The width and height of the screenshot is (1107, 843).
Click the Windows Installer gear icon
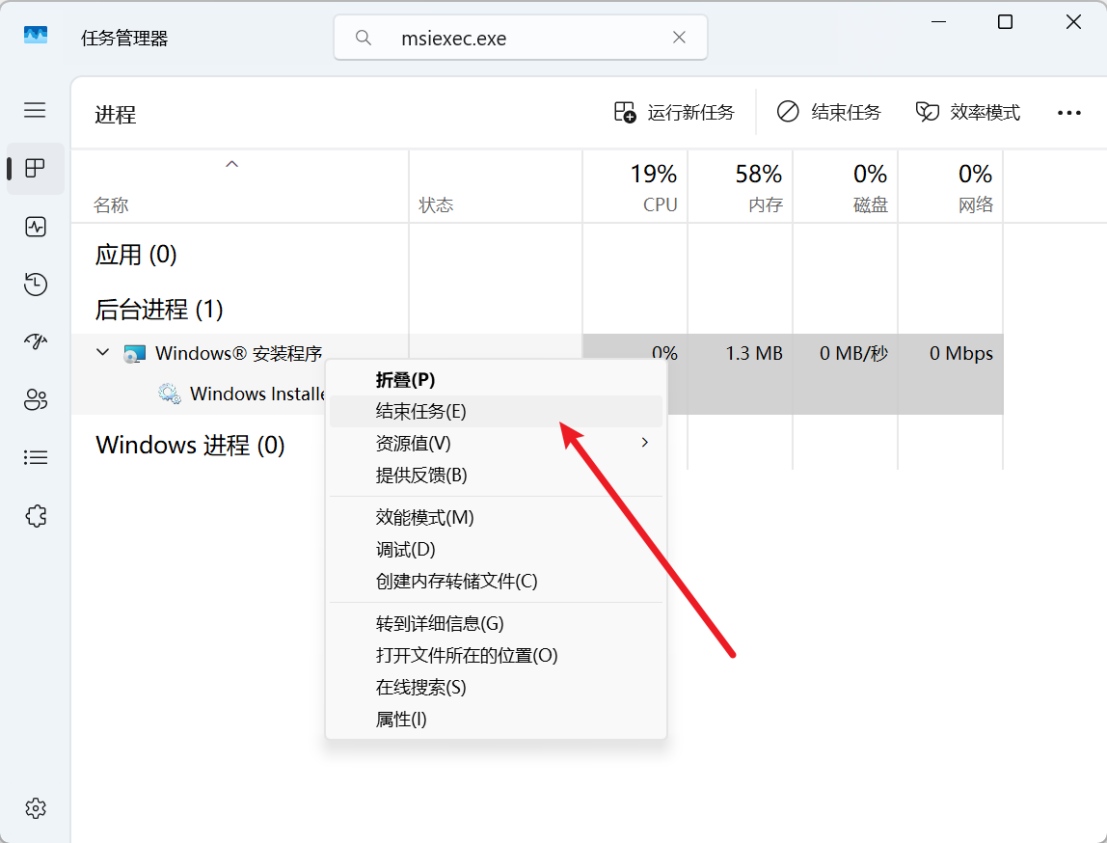point(169,393)
